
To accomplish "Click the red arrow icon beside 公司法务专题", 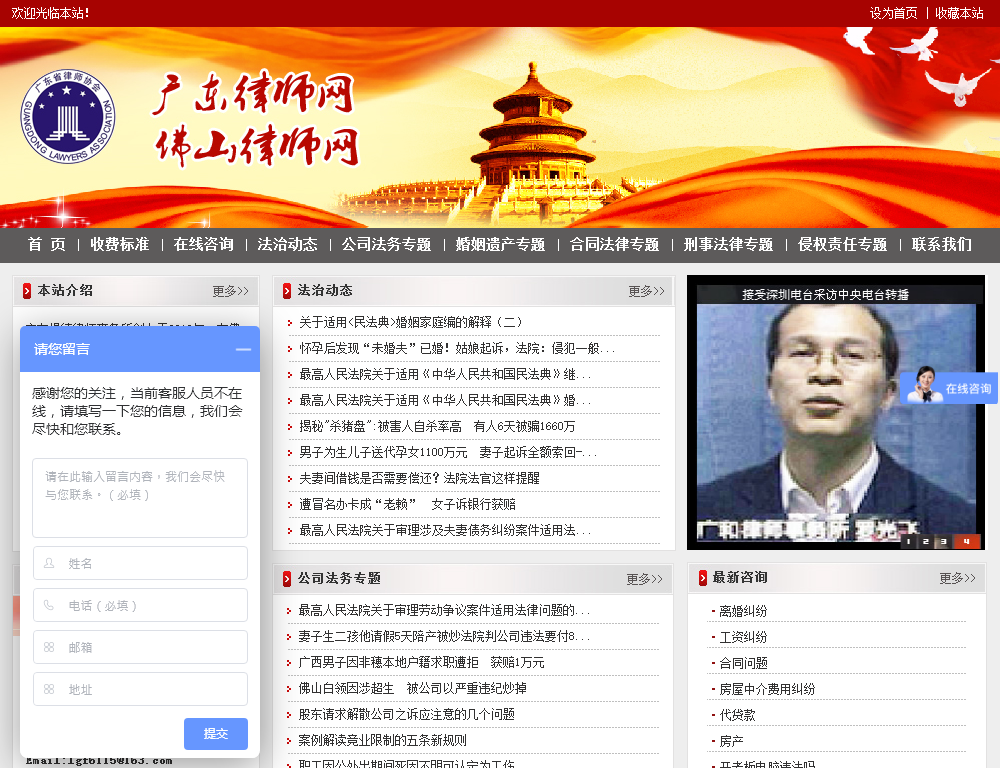I will [287, 579].
